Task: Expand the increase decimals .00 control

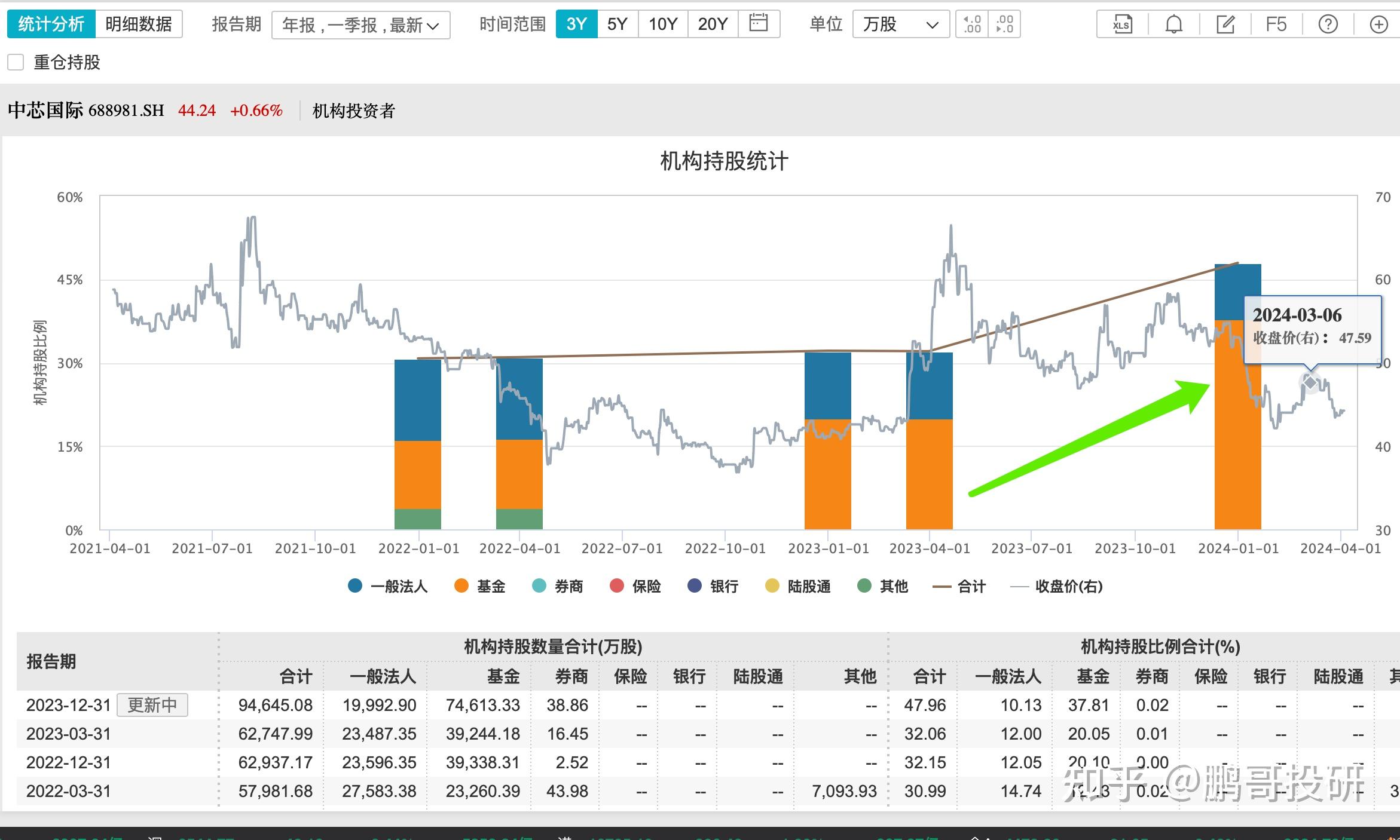Action: [x=1005, y=24]
